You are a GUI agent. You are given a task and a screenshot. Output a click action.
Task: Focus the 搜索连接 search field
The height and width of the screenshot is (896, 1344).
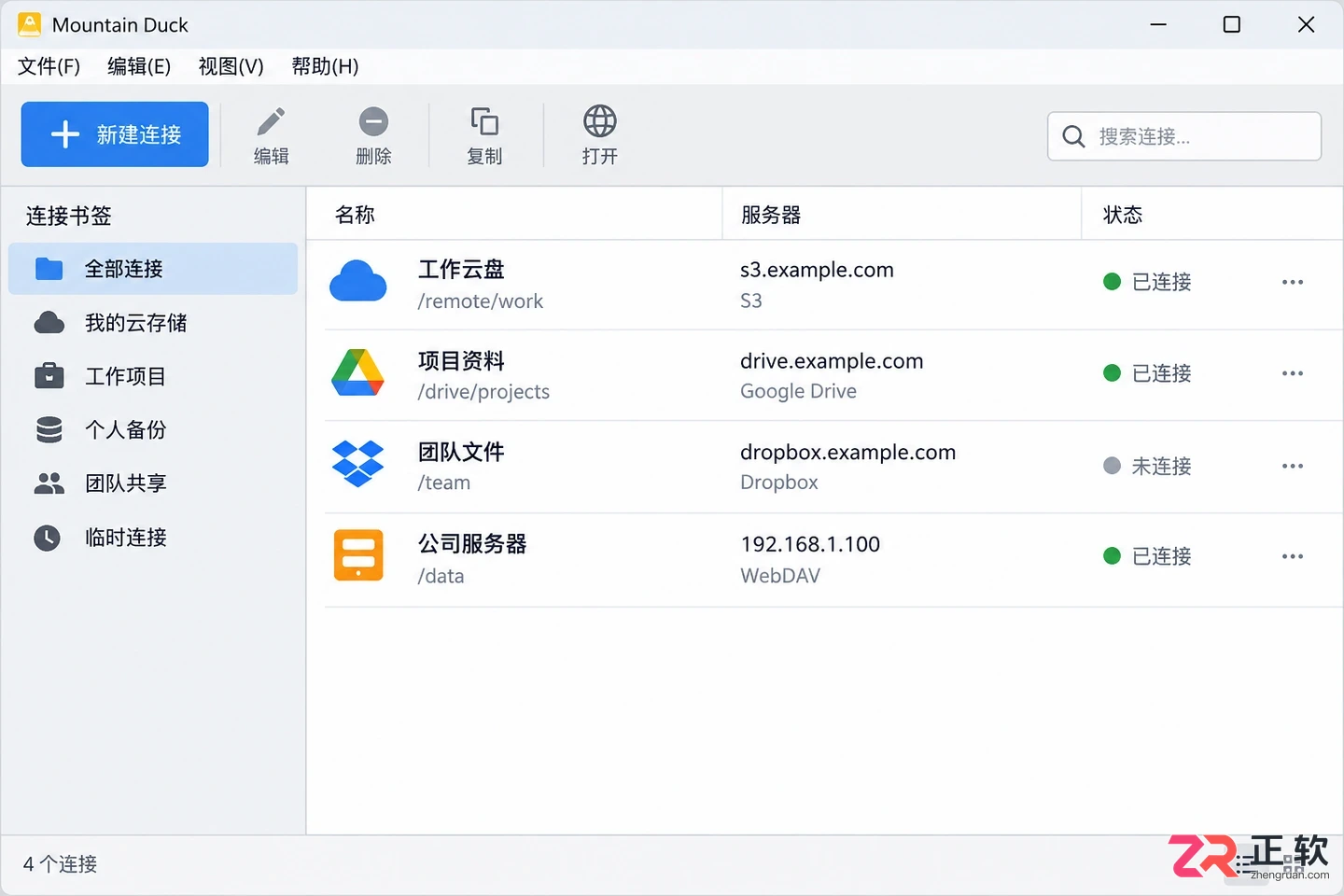(x=1183, y=136)
